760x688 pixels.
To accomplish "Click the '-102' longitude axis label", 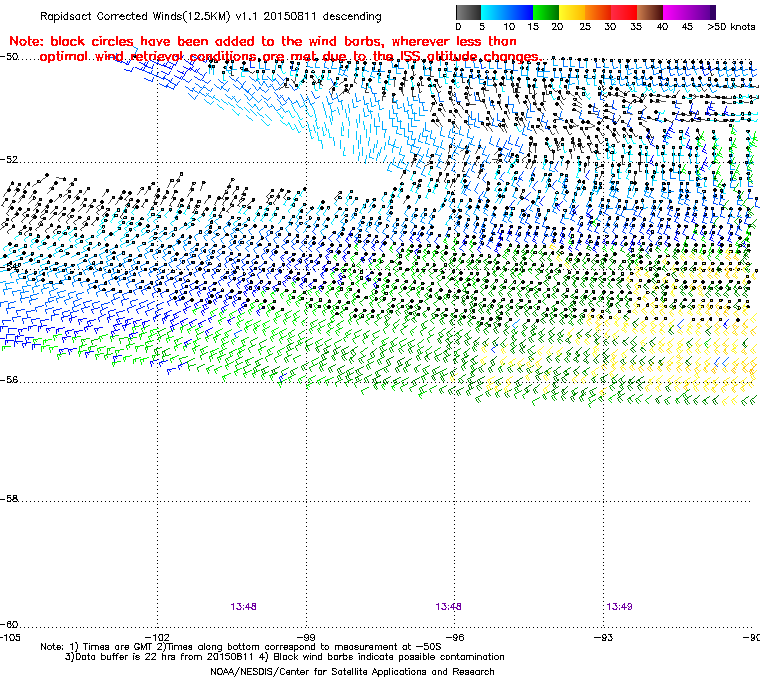I will 158,637.
